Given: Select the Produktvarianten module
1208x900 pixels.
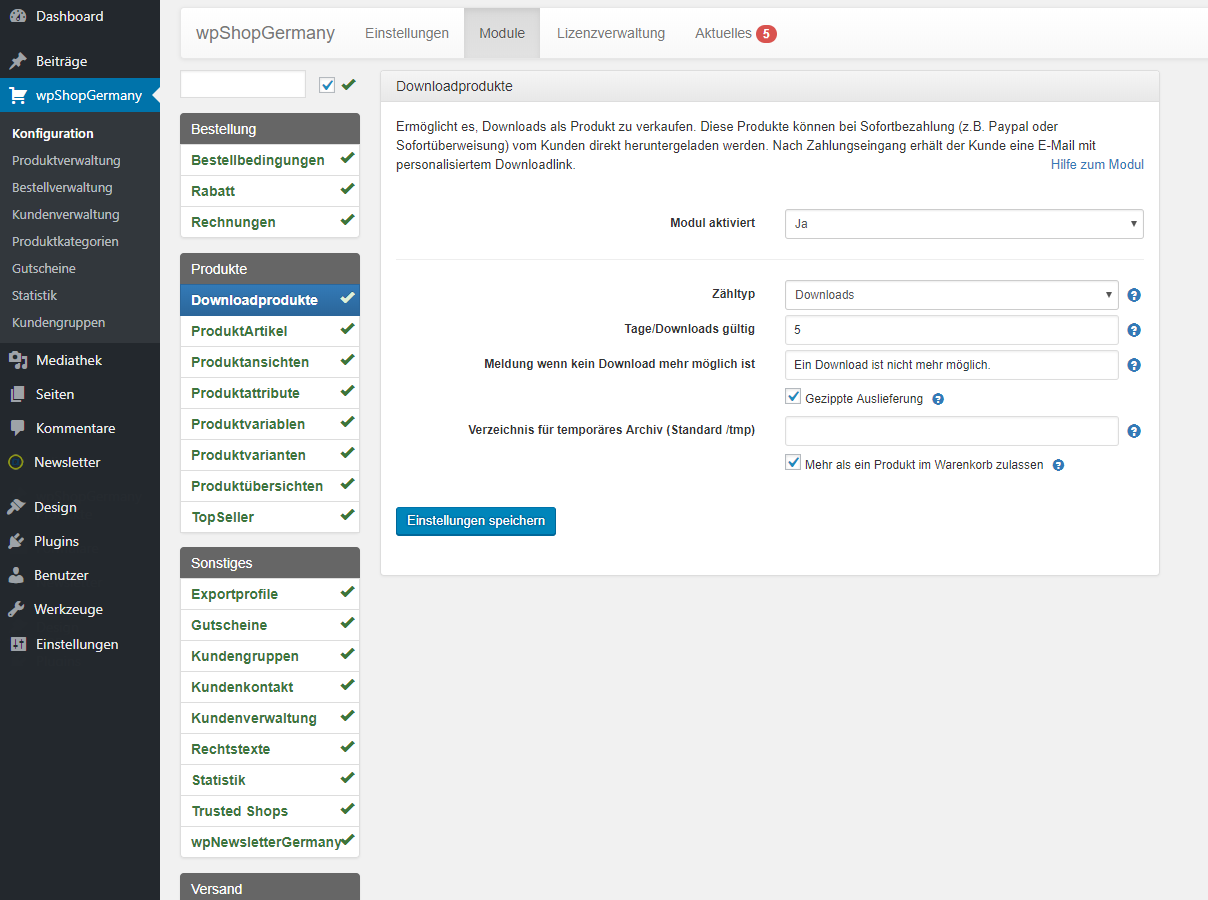Looking at the screenshot, I should (270, 455).
